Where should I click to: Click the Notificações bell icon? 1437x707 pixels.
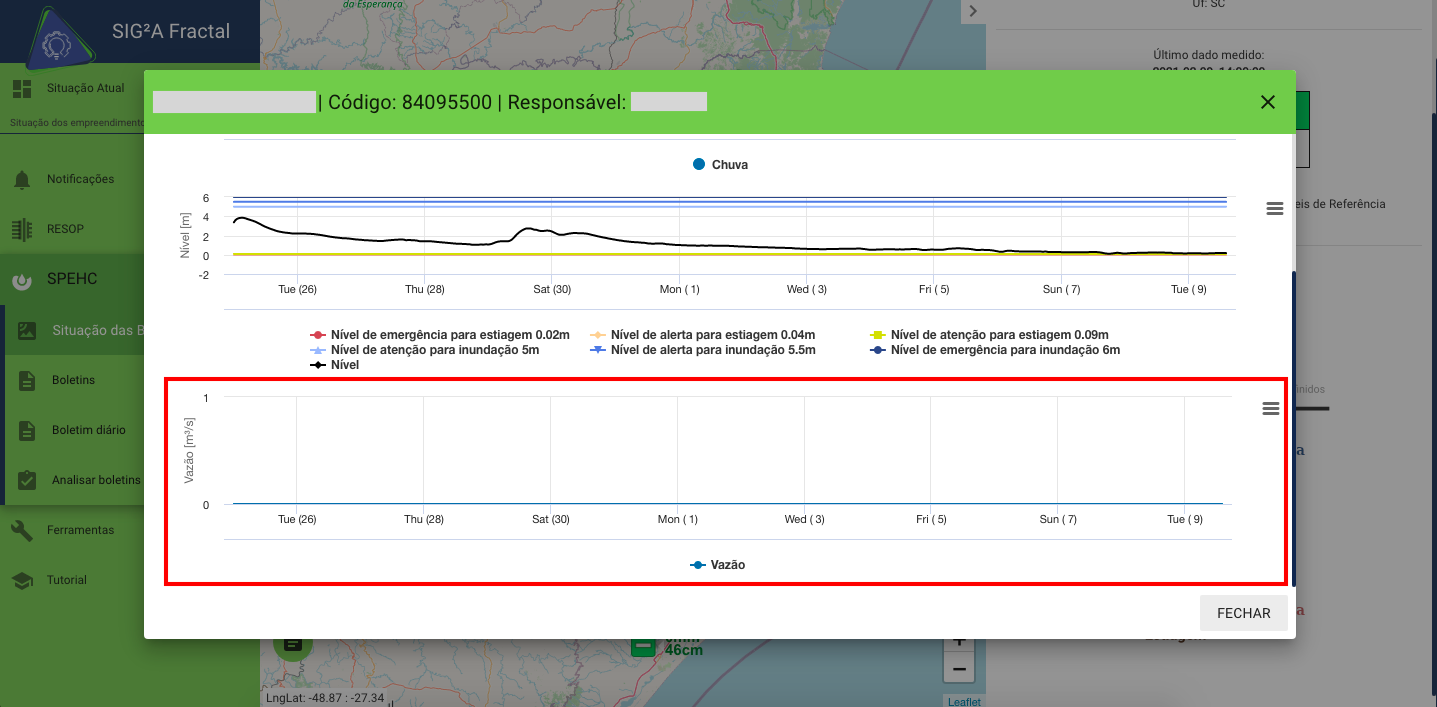tap(22, 180)
